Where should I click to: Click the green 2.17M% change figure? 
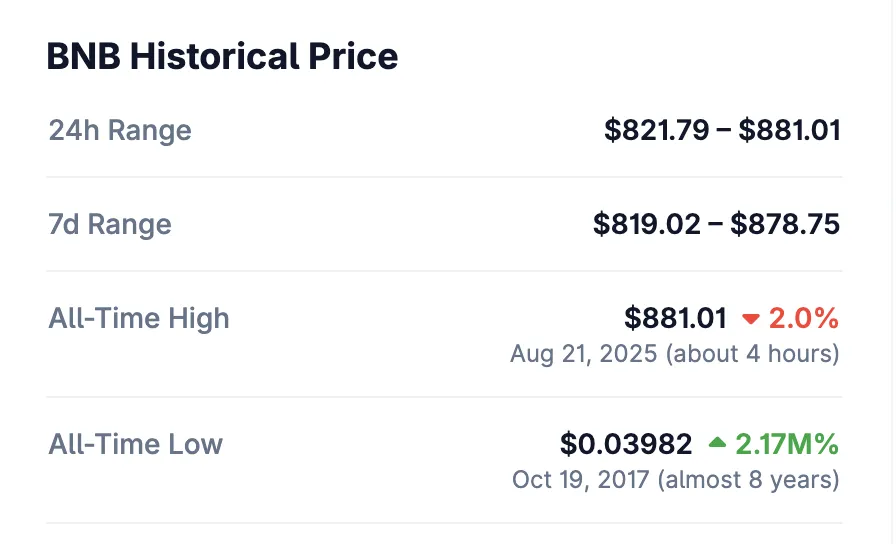click(x=787, y=444)
